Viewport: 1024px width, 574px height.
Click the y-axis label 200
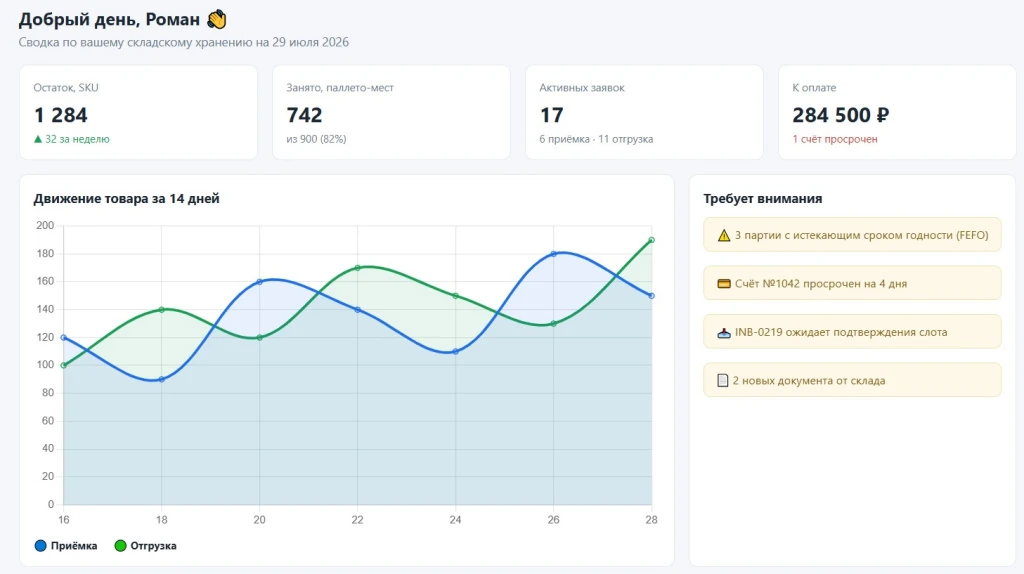(45, 225)
